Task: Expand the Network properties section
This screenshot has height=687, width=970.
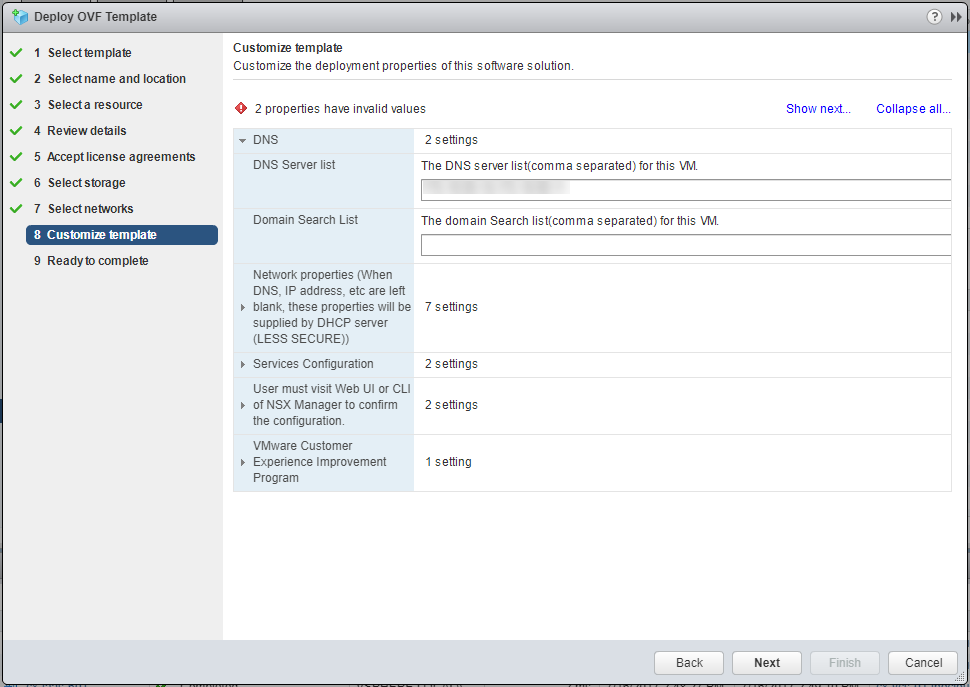Action: [243, 307]
